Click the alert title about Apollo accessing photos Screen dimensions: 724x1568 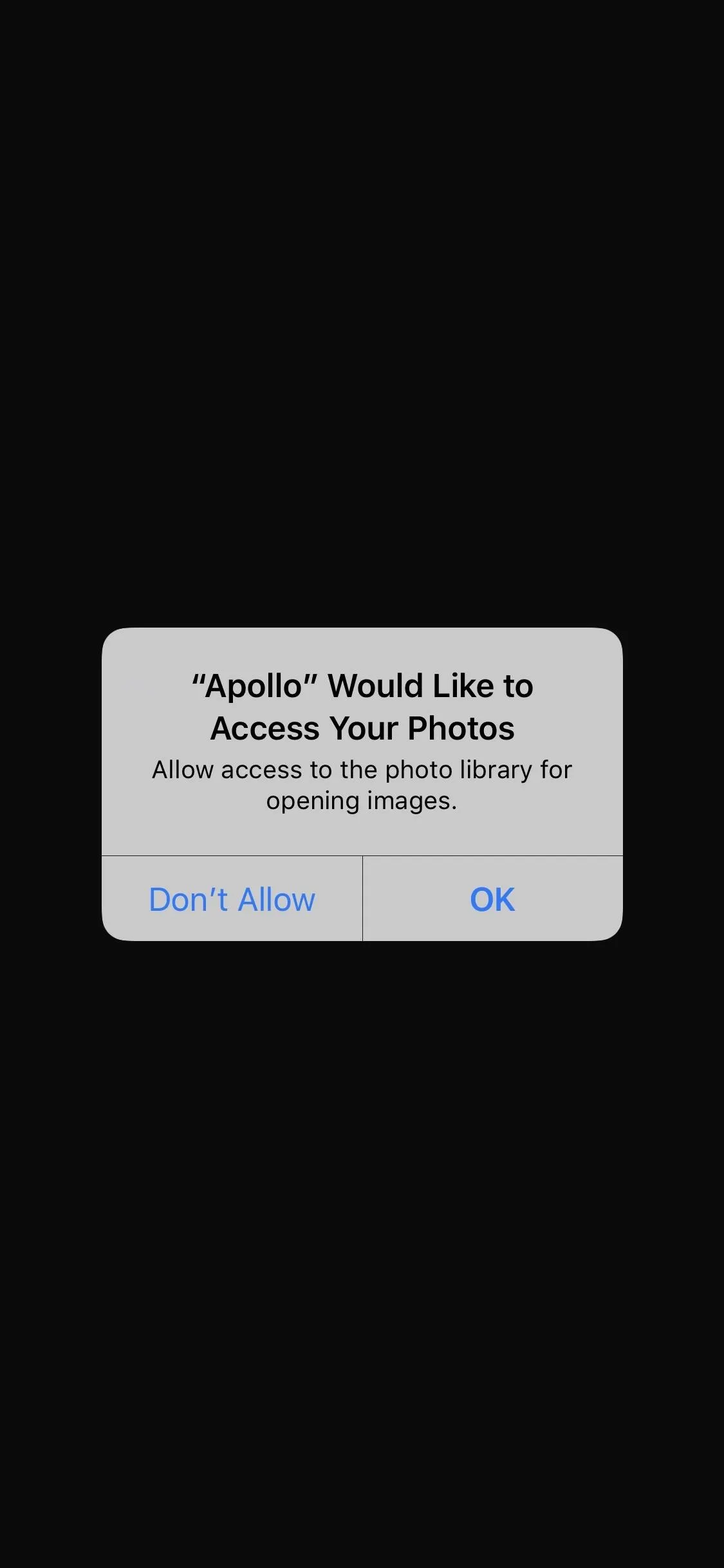[x=362, y=707]
